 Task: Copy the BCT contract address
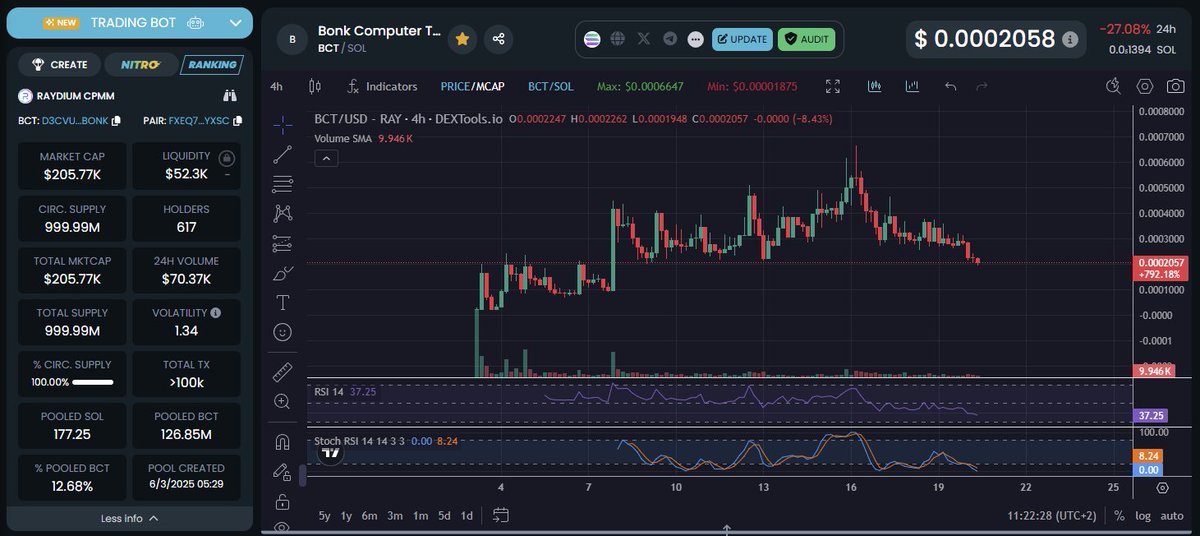[x=116, y=121]
